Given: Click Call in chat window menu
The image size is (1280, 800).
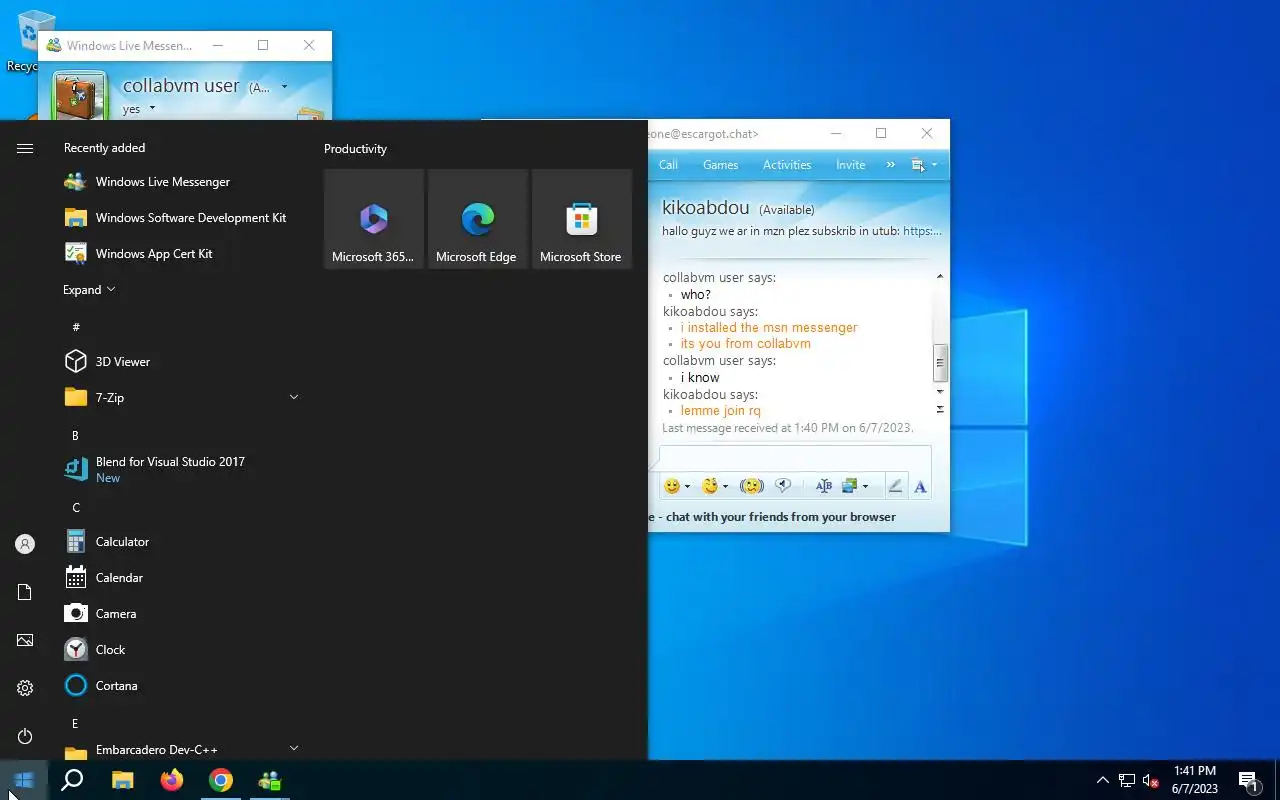Looking at the screenshot, I should tap(669, 165).
